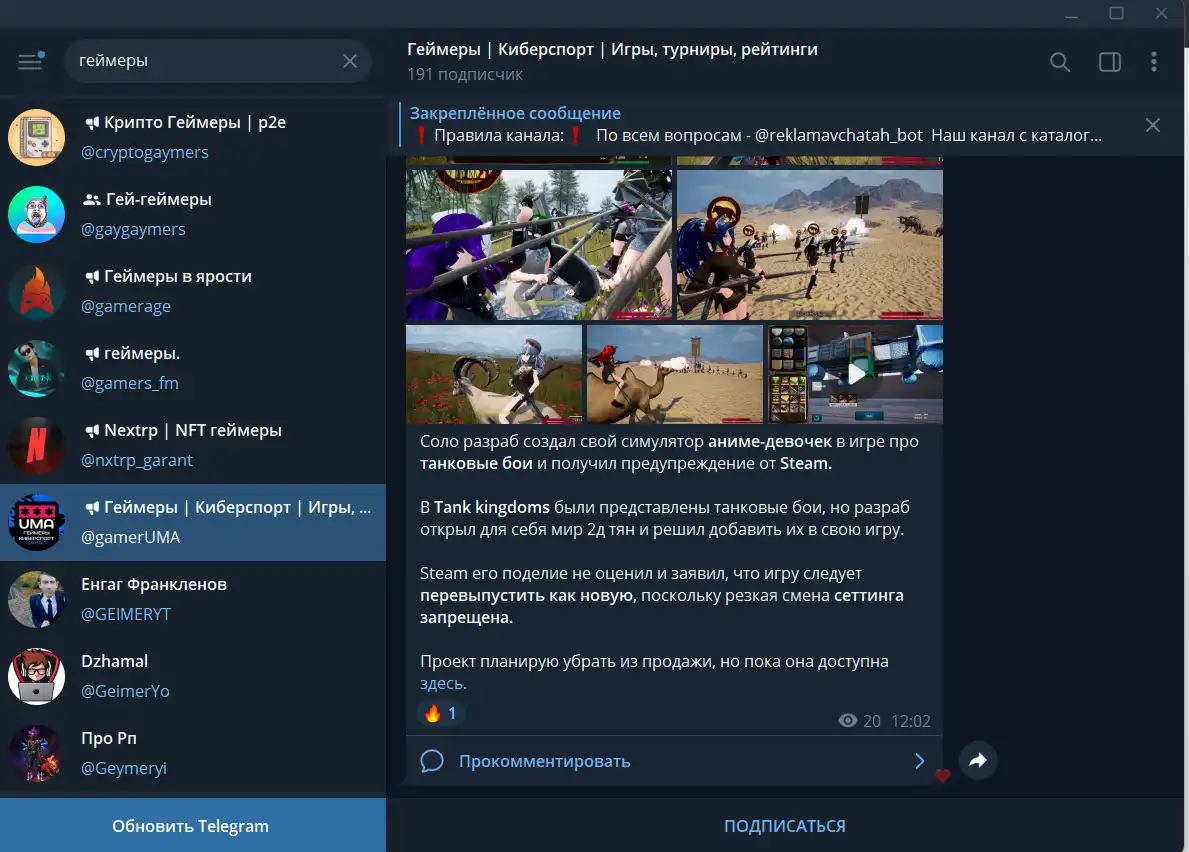
Task: Click the @cryptogaymers username
Action: coord(145,152)
